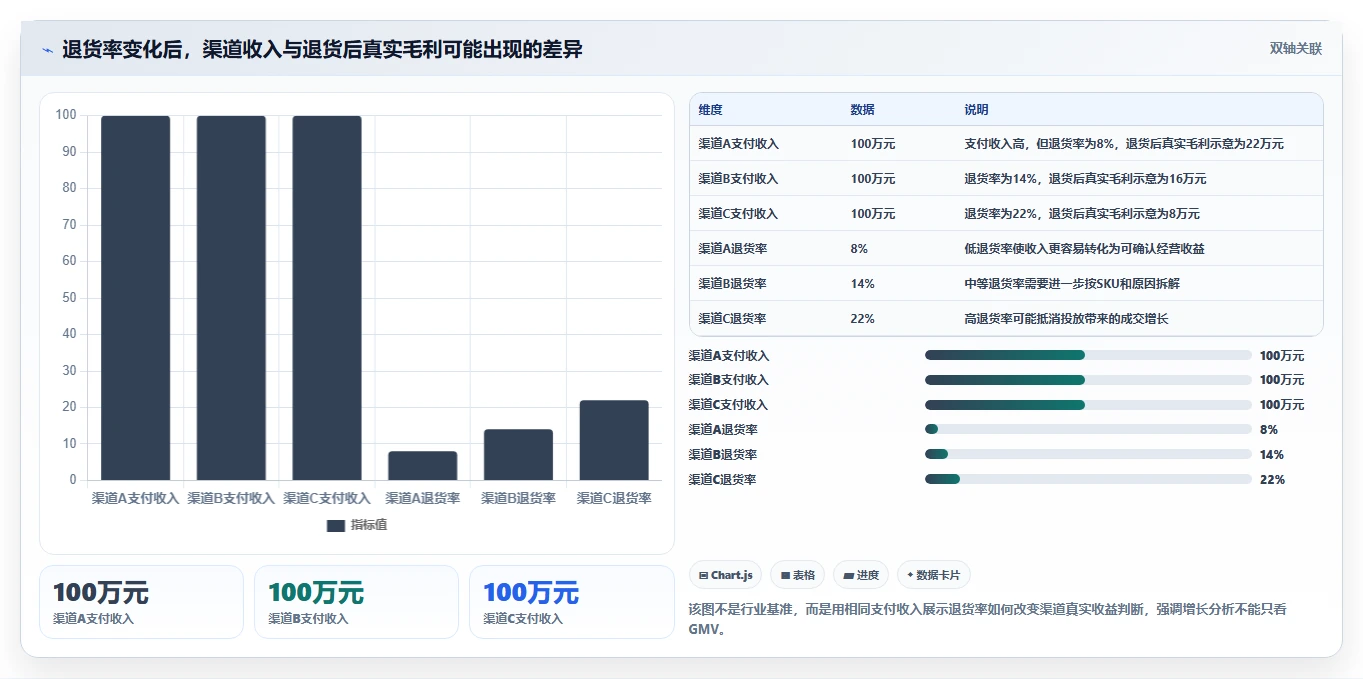This screenshot has width=1363, height=679.
Task: Click x-axis label 渠道B退货率
Action: [518, 498]
